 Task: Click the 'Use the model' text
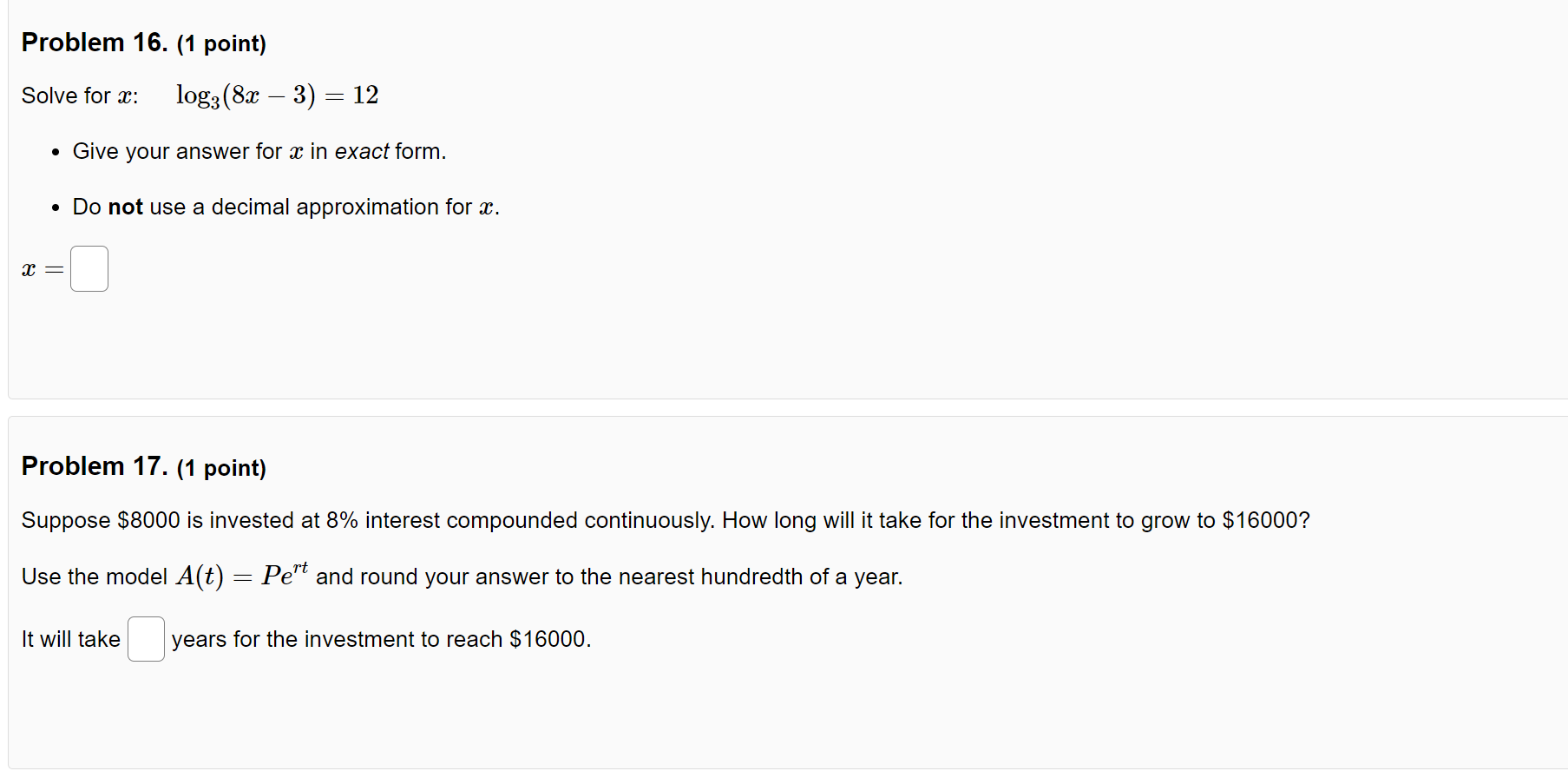tap(95, 577)
